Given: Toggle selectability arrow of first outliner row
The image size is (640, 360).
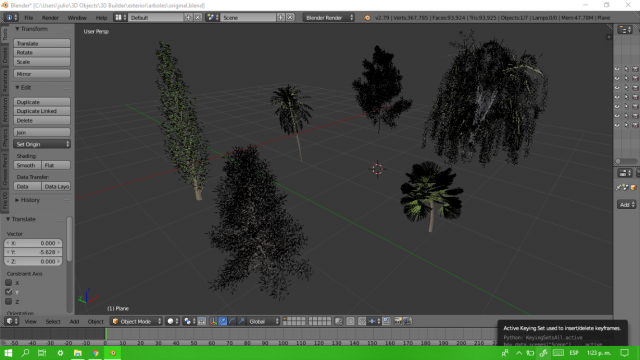Looking at the screenshot, I should [x=626, y=69].
